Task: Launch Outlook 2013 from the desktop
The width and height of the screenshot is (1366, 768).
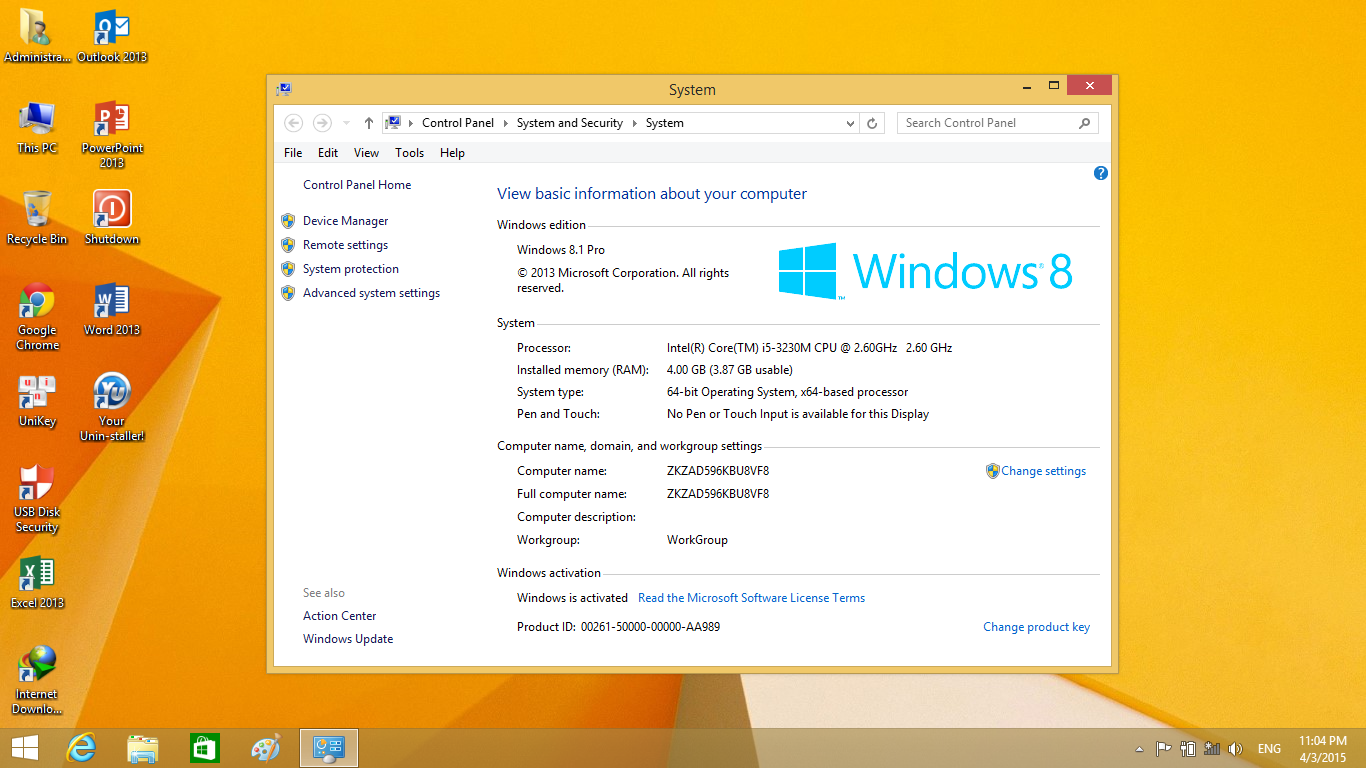Action: click(112, 36)
